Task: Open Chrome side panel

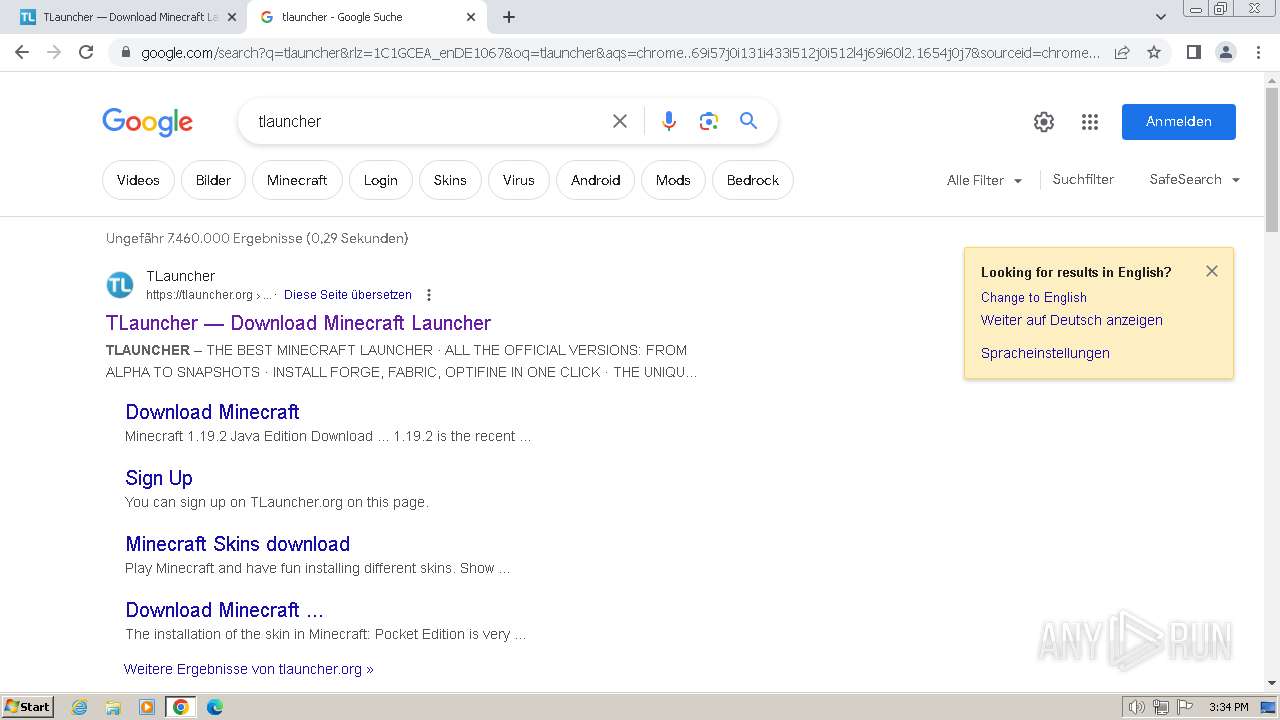Action: tap(1193, 52)
